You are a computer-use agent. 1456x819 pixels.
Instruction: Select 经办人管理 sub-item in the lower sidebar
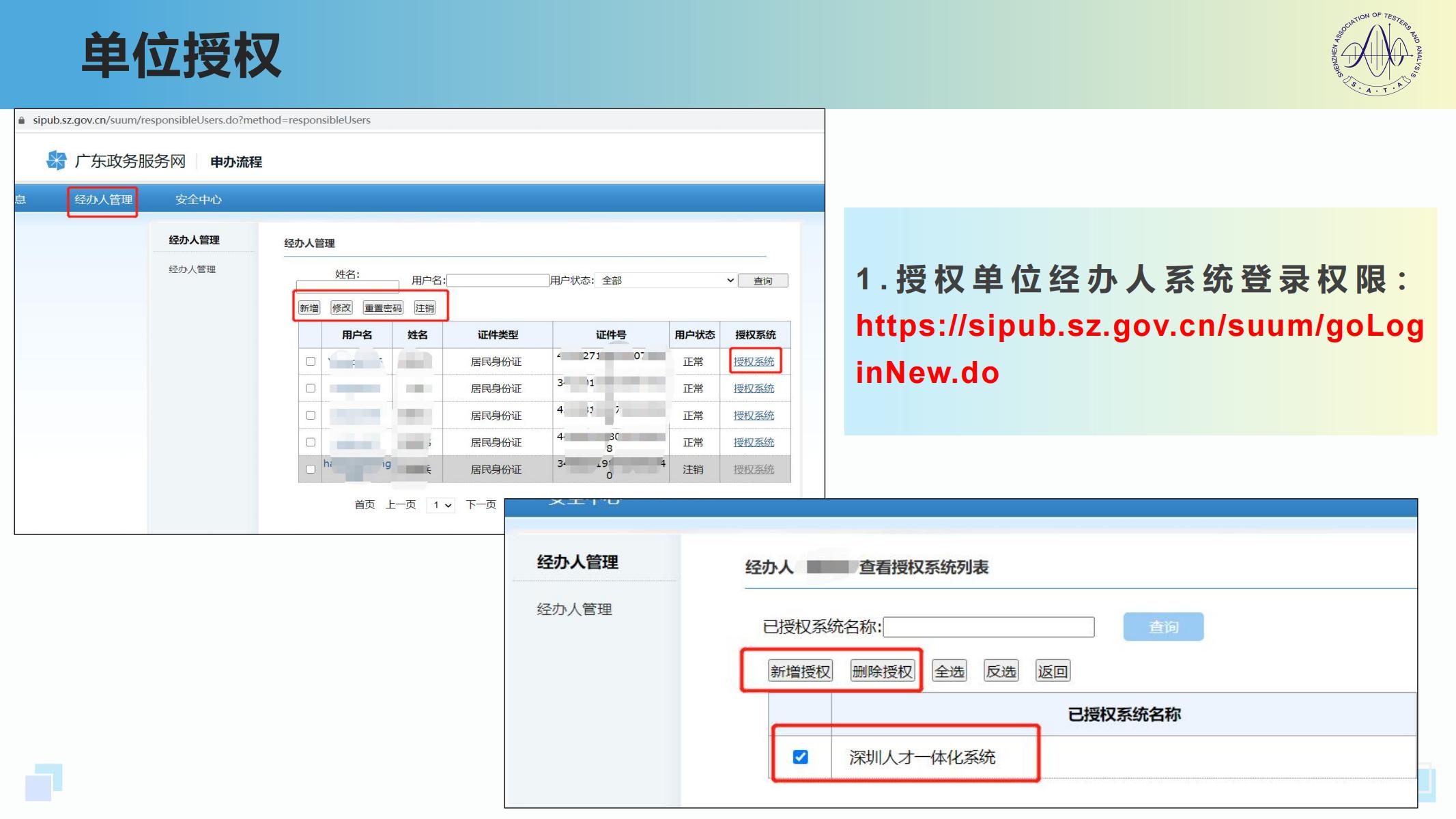[574, 609]
